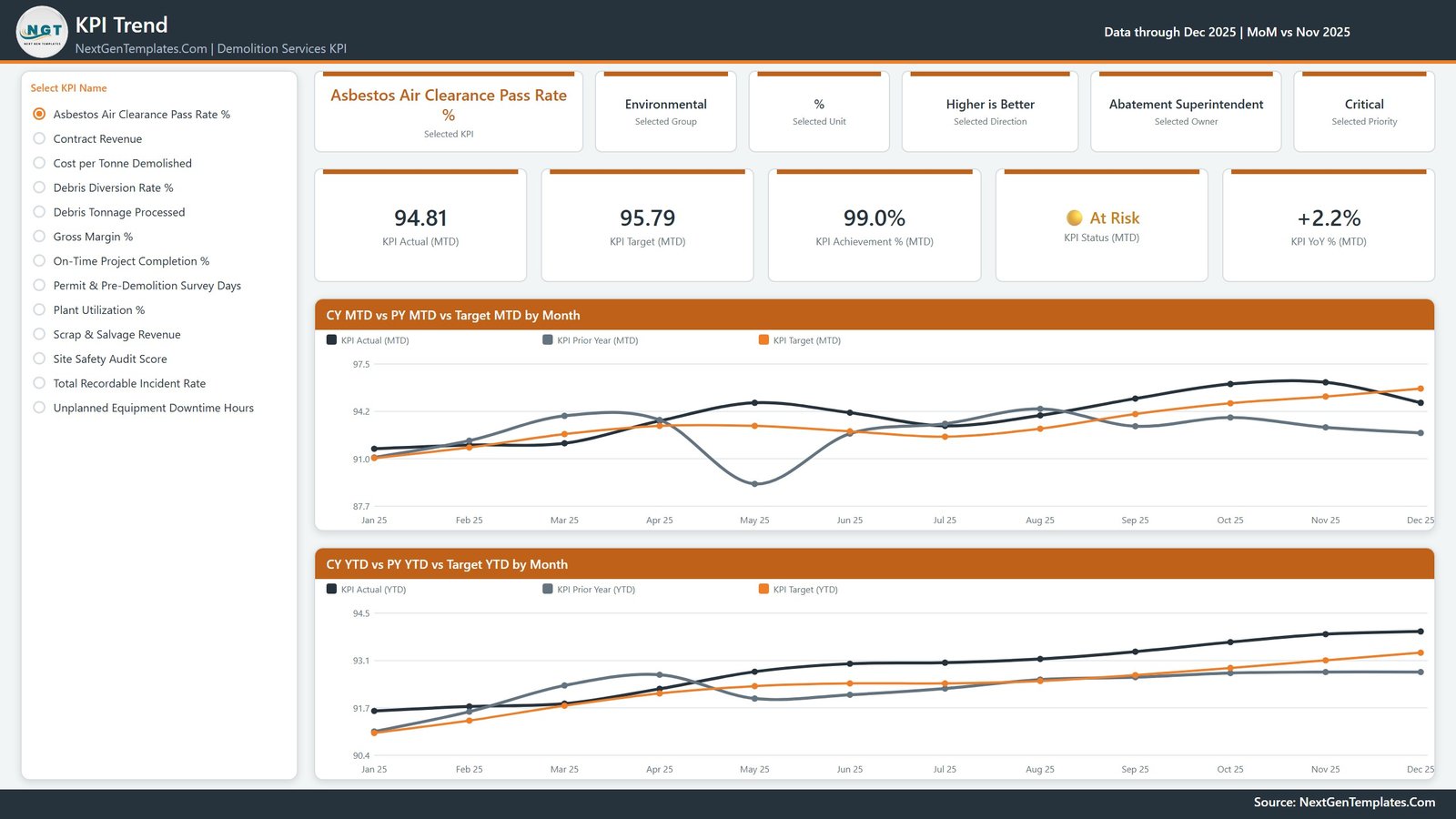The image size is (1456, 819).
Task: Toggle KPI Prior Year (YTD) legend swatch
Action: (x=548, y=589)
